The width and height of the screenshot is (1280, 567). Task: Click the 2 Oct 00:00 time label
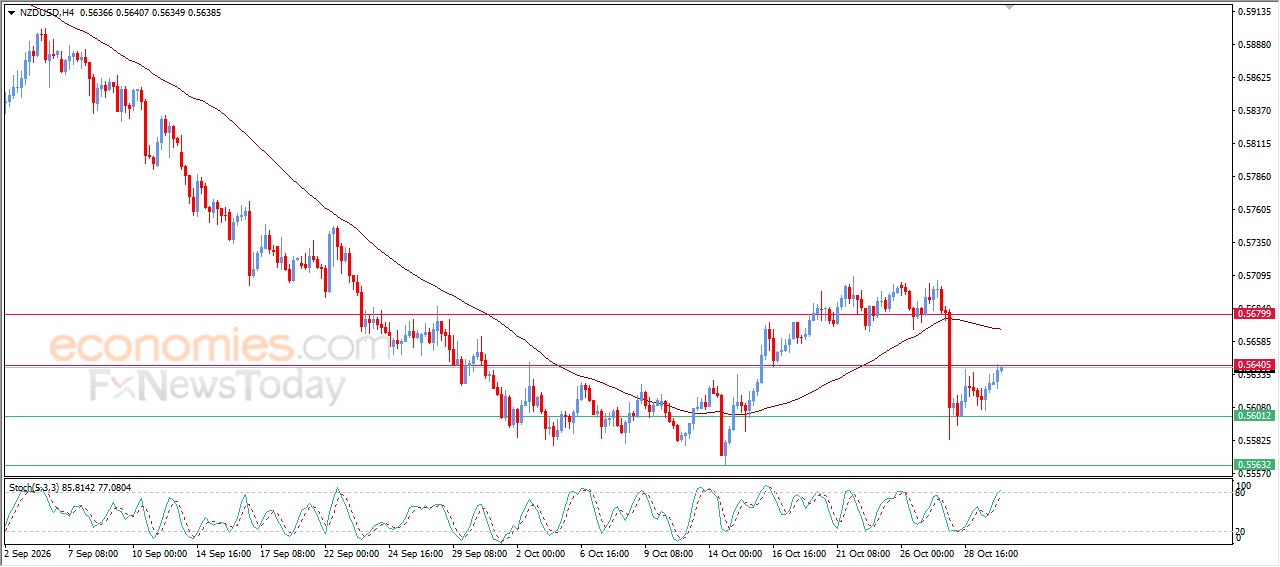coord(543,553)
